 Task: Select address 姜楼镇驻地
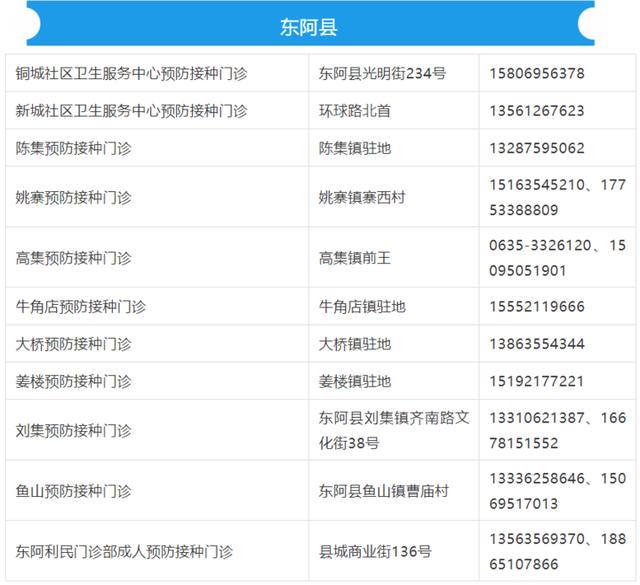point(355,381)
